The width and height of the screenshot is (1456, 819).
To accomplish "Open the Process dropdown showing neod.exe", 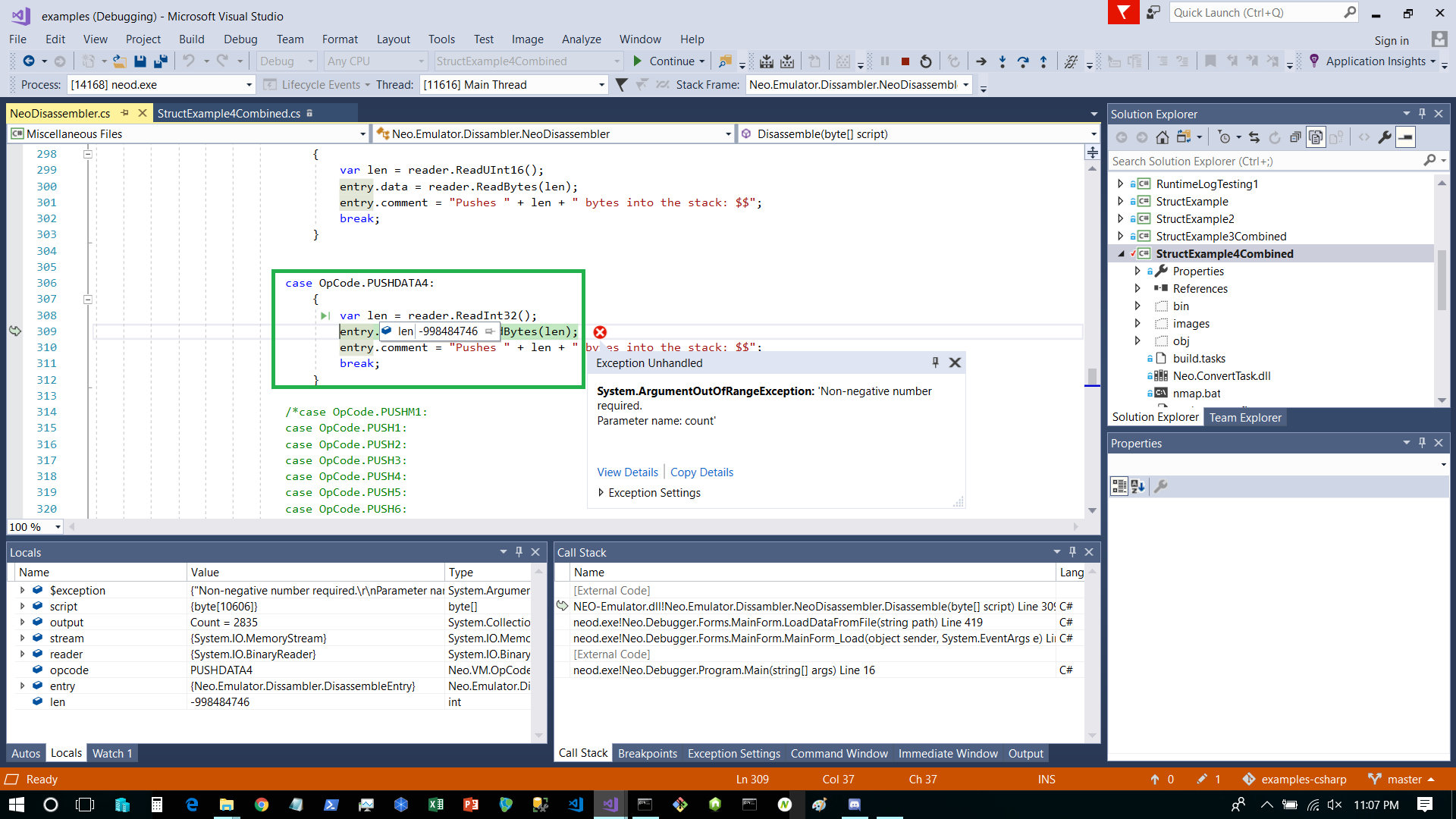I will tap(249, 85).
